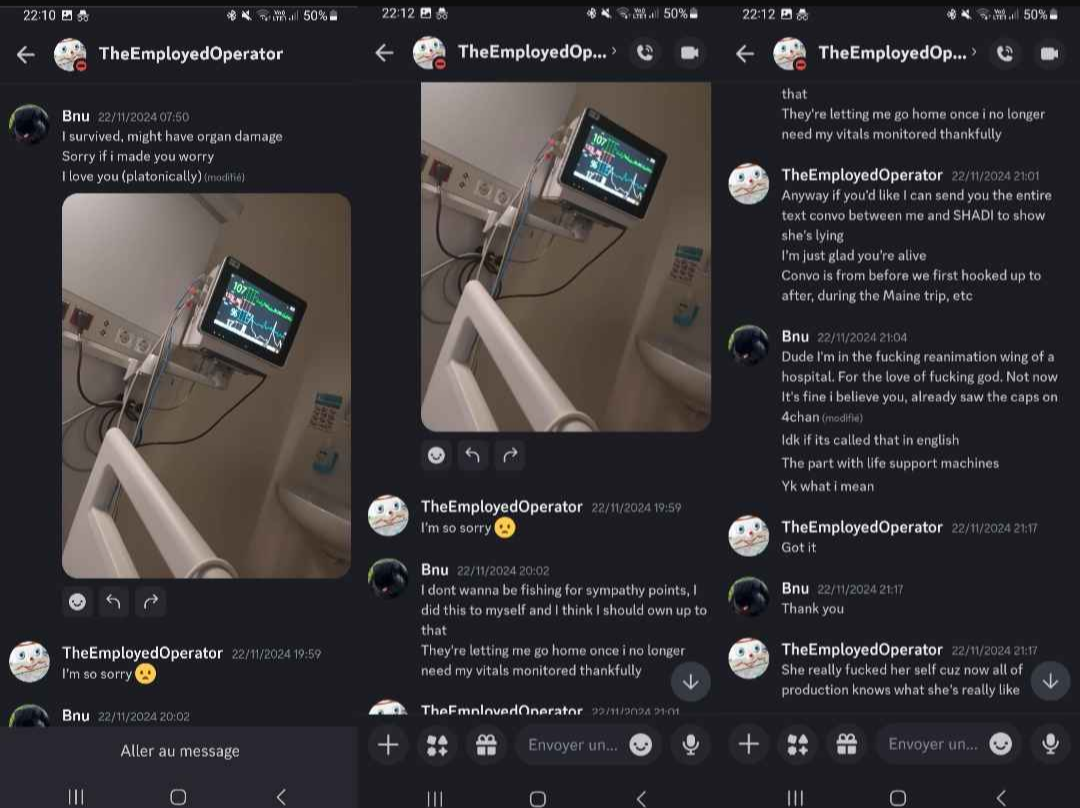This screenshot has width=1080, height=808.
Task: Focus Envoyer un... message field in middle chat
Action: 572,745
